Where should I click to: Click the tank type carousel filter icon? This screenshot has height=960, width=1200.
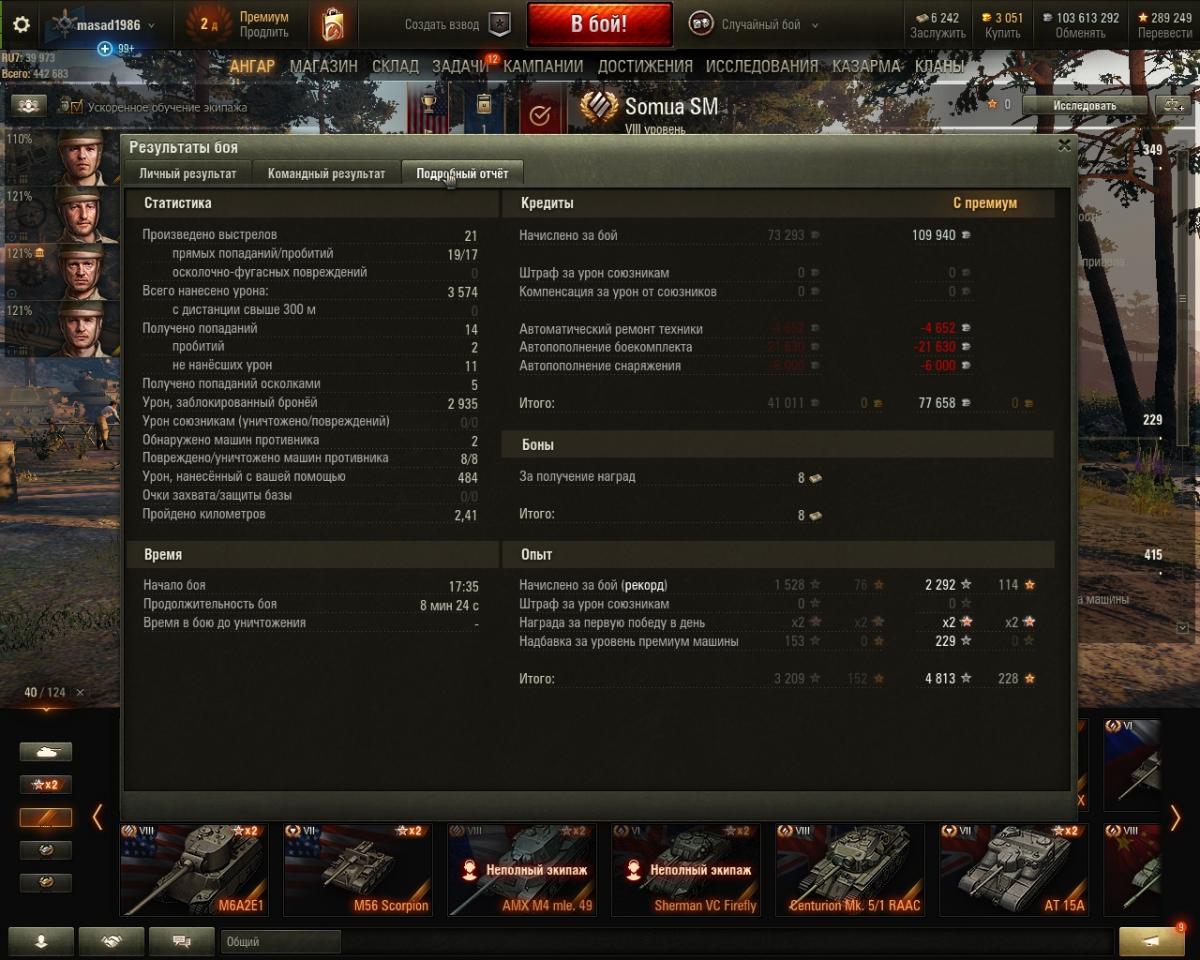pos(46,752)
